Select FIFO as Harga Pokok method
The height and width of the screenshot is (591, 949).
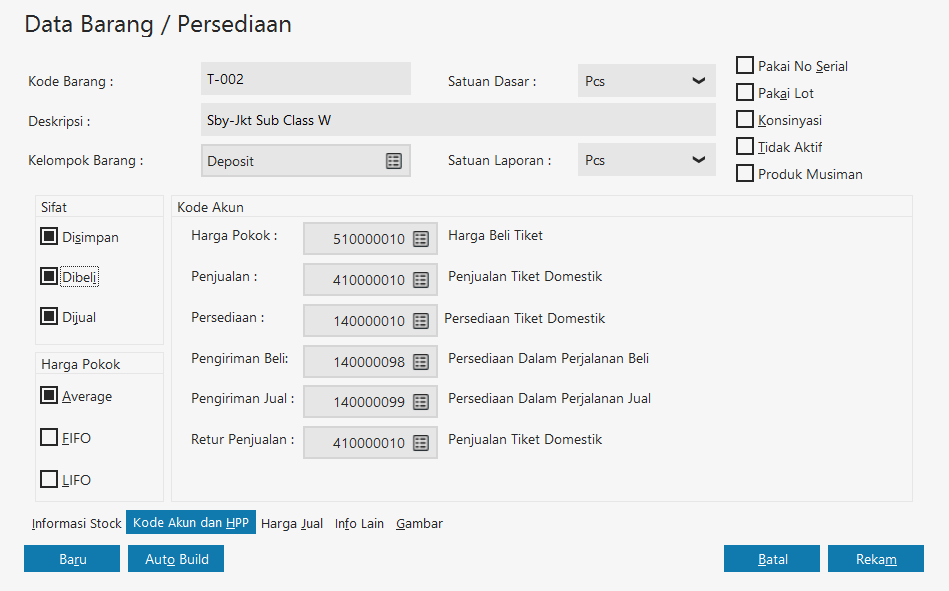49,437
